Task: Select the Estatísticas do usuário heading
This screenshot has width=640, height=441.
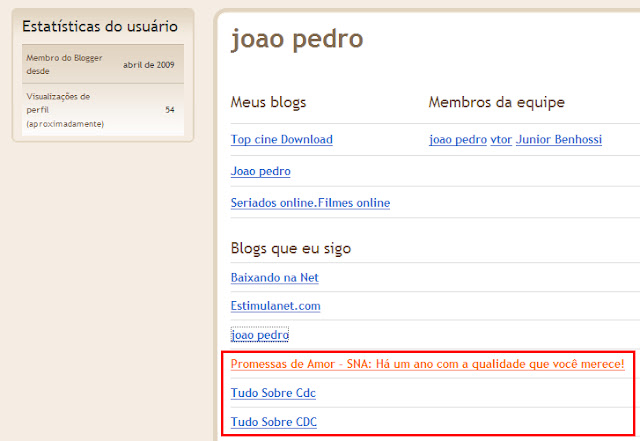Action: click(100, 27)
